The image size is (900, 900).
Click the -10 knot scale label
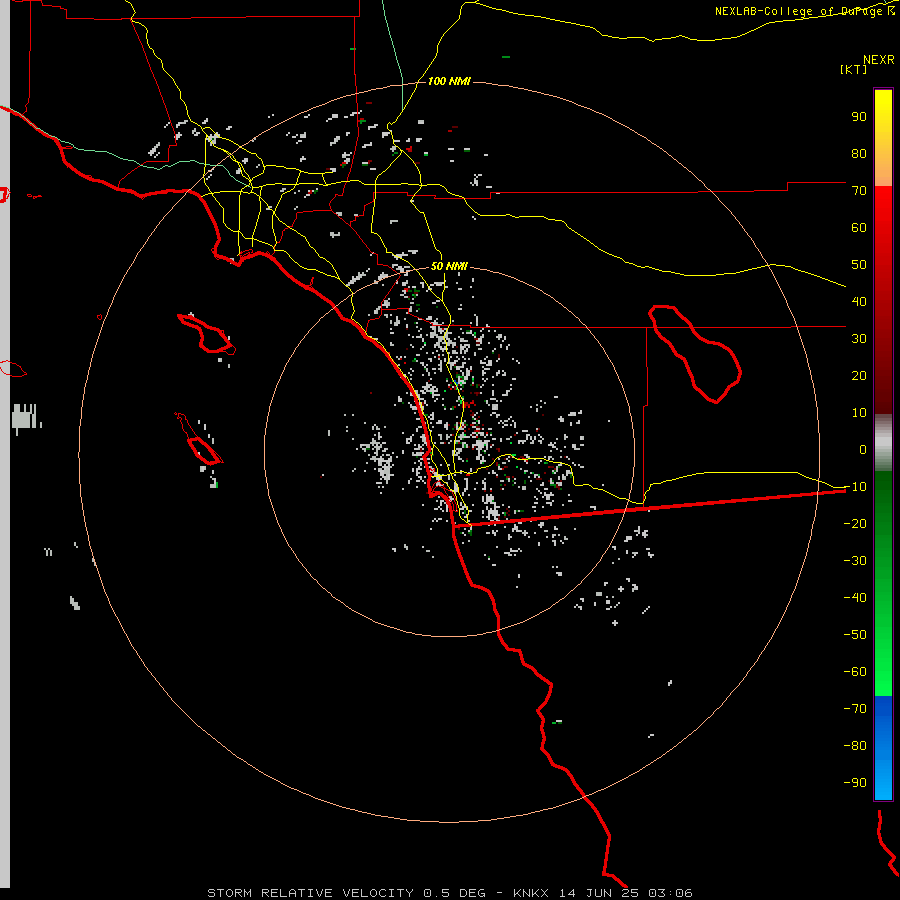click(x=855, y=487)
